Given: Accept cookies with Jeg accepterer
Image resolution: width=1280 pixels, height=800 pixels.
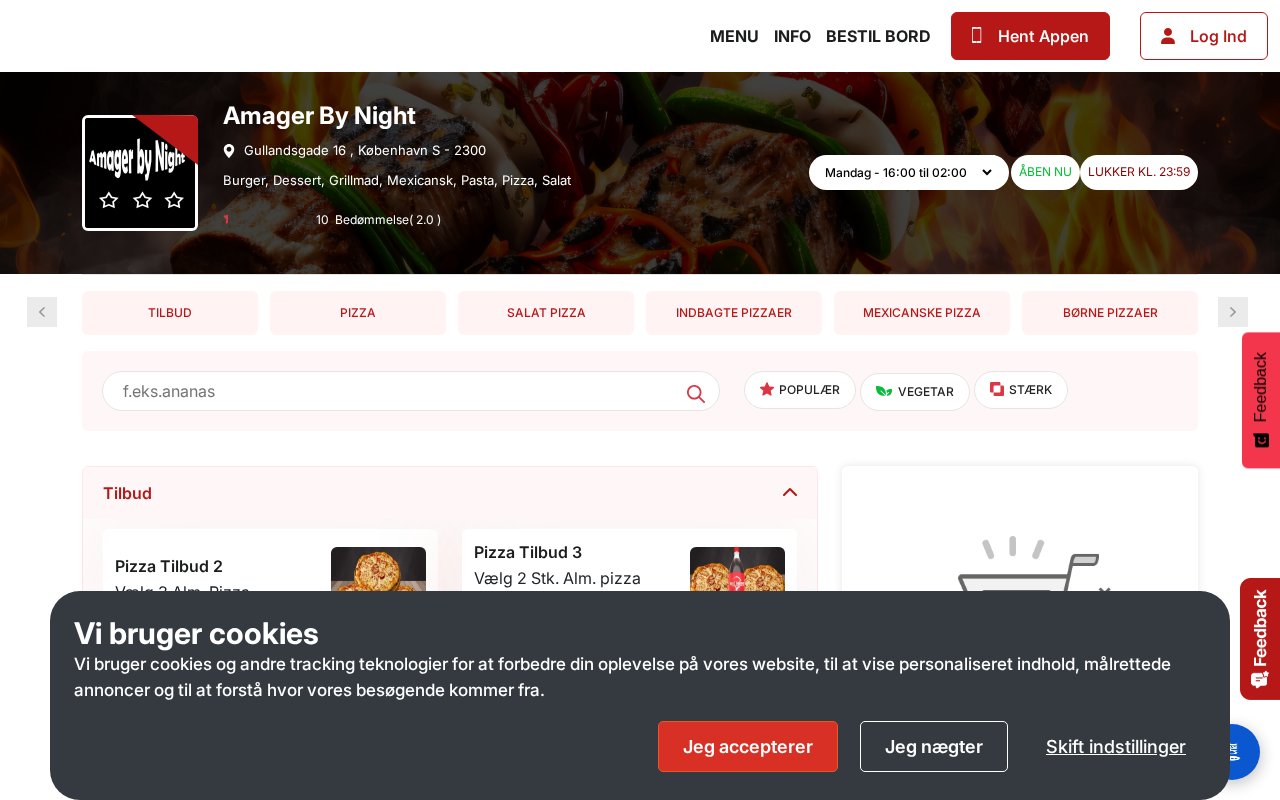Looking at the screenshot, I should click(748, 746).
